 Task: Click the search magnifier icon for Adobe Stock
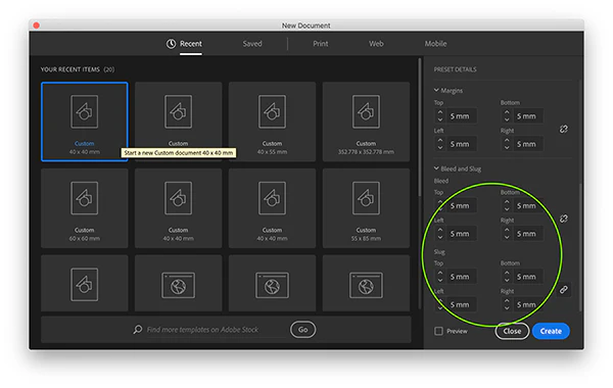(138, 329)
